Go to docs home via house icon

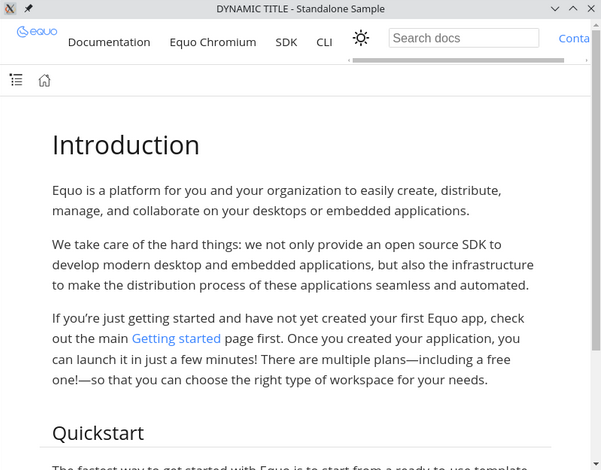pos(44,80)
